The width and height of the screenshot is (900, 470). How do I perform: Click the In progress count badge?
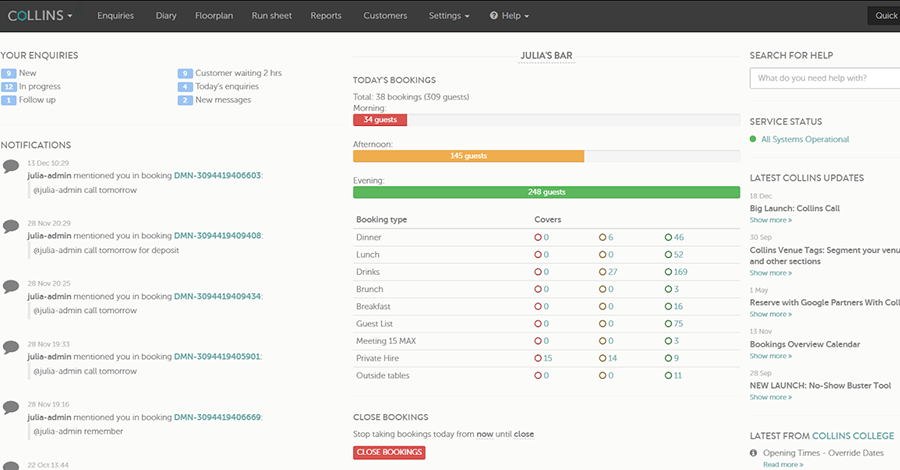pos(9,87)
